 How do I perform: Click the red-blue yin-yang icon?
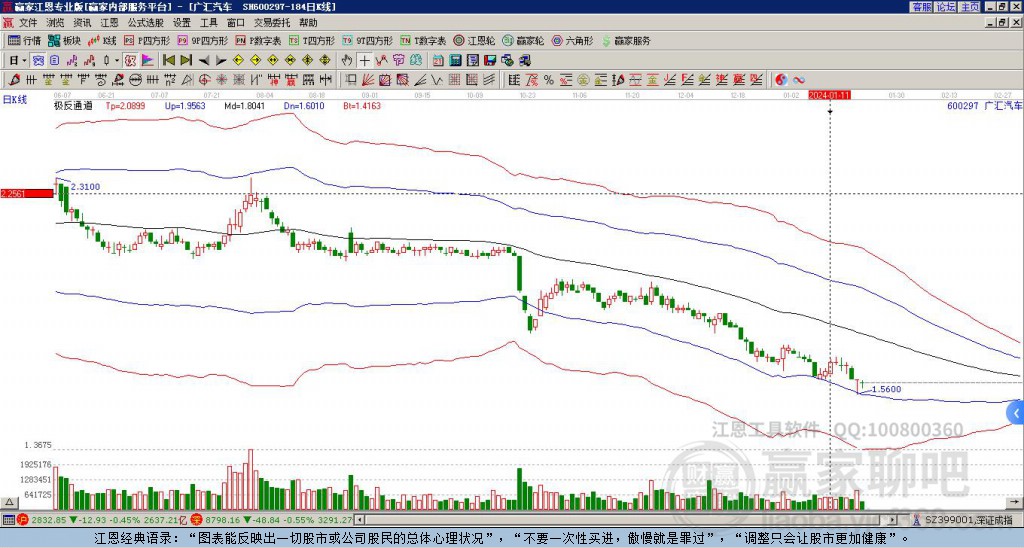click(781, 80)
